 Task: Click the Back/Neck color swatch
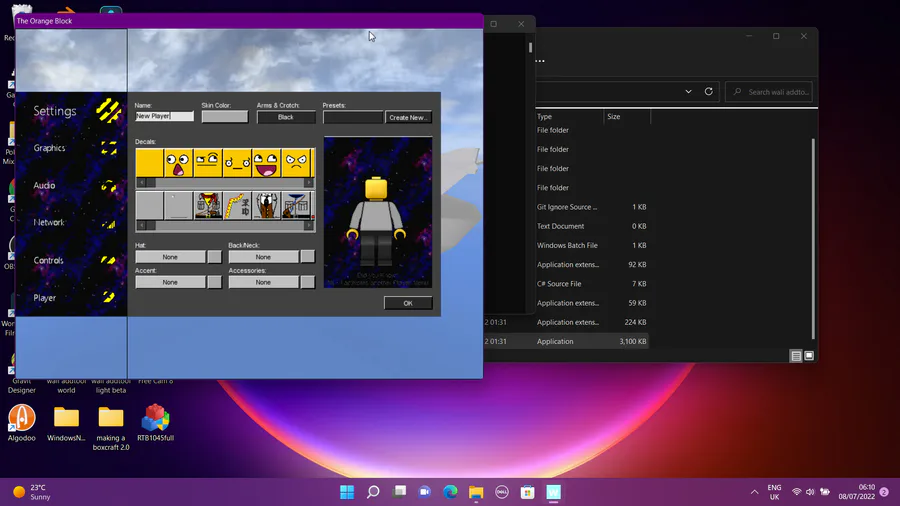[x=308, y=257]
